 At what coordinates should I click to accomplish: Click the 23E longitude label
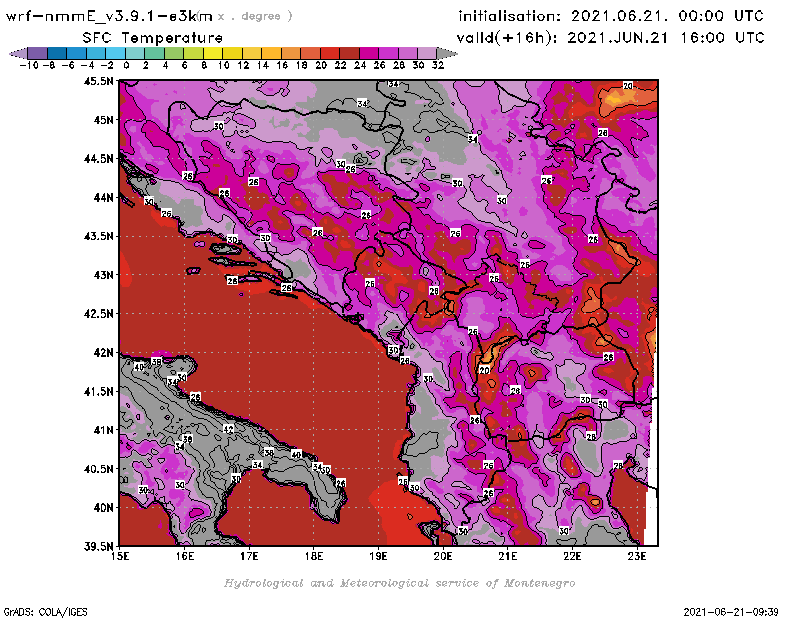tap(637, 556)
